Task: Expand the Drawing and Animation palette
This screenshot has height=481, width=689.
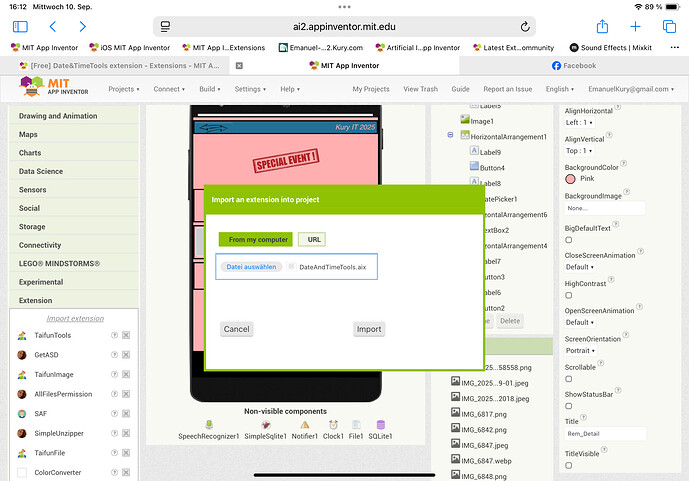Action: point(74,116)
